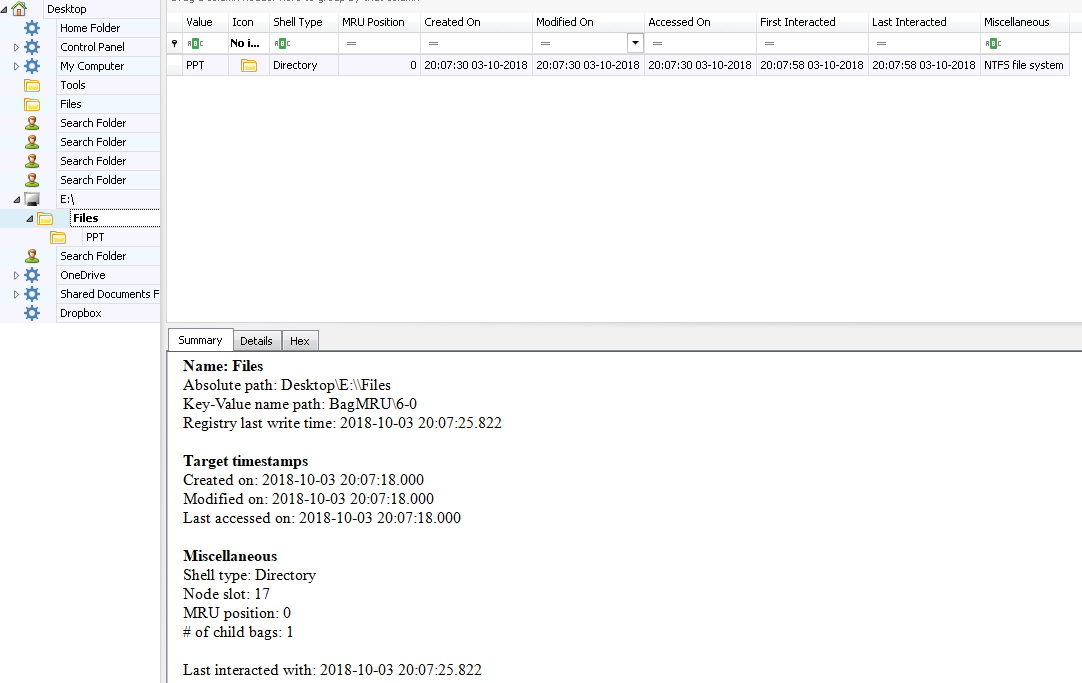Click the gear icon beside Dropbox
Image resolution: width=1082 pixels, height=683 pixels.
(x=32, y=313)
